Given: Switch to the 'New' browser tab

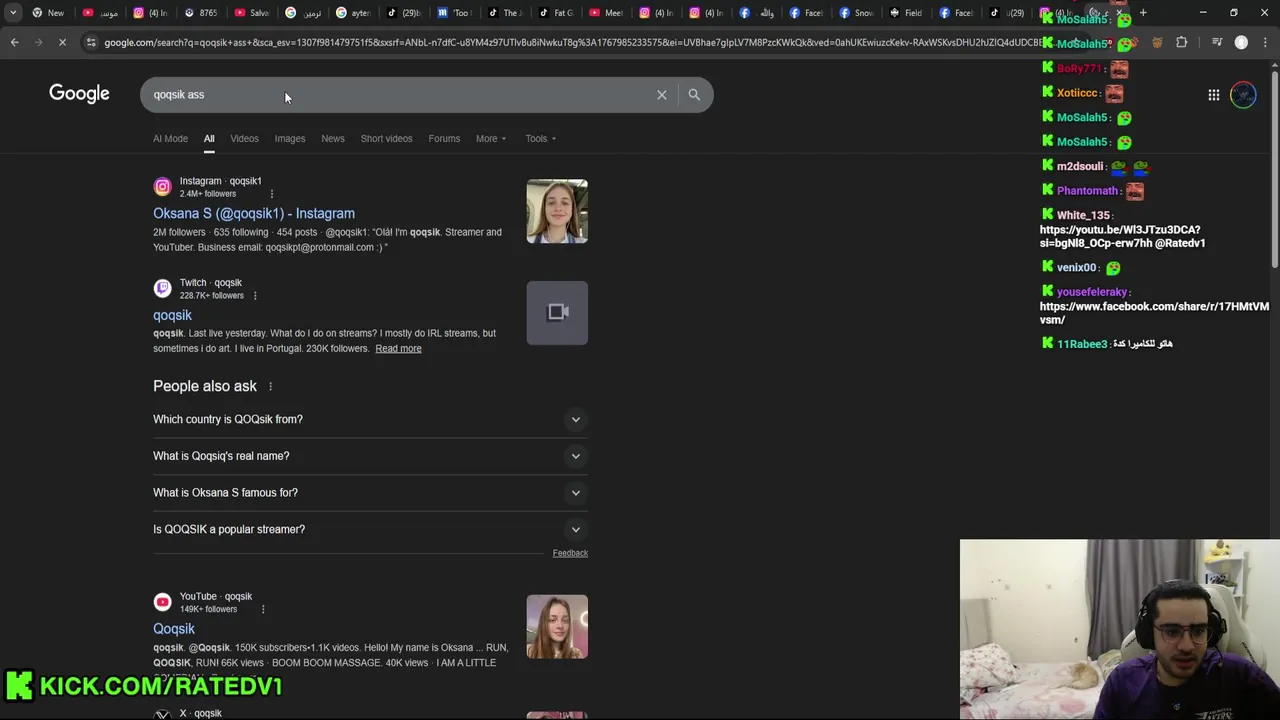Looking at the screenshot, I should [x=47, y=13].
